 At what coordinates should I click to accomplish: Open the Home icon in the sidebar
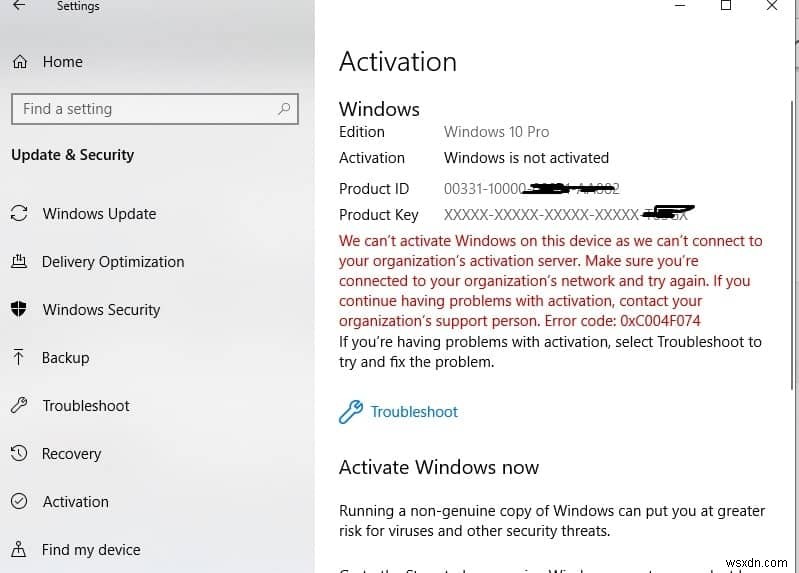tap(20, 62)
